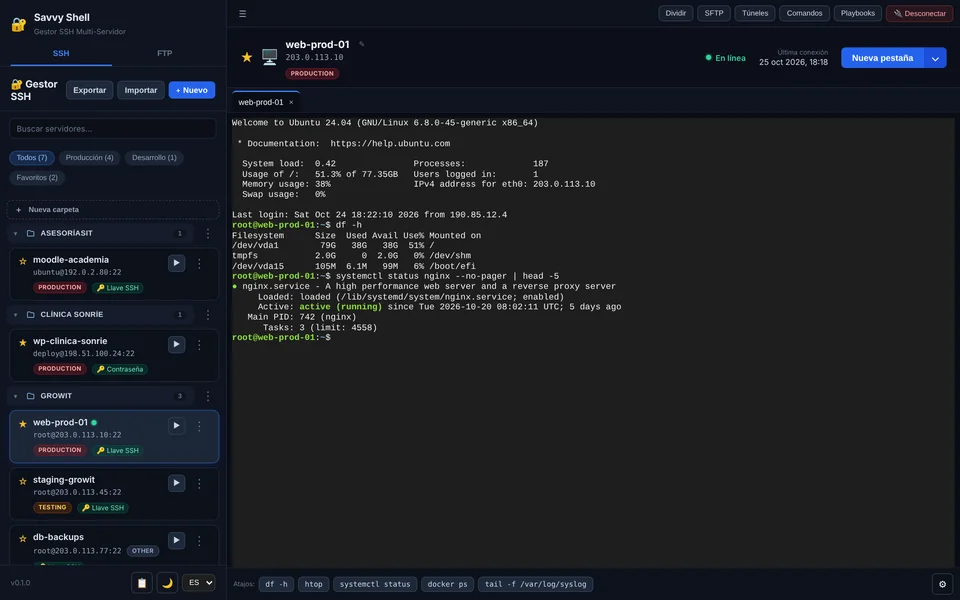960x600 pixels.
Task: Connect to moodle-academia with play button
Action: (176, 263)
